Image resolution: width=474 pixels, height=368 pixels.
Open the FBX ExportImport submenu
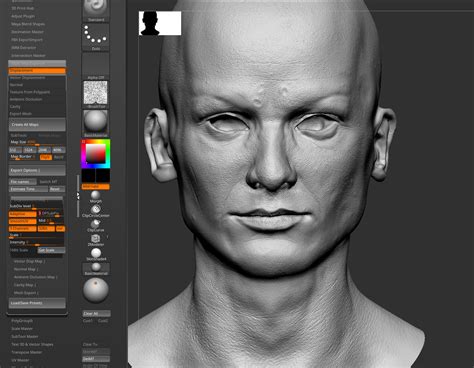[27, 40]
